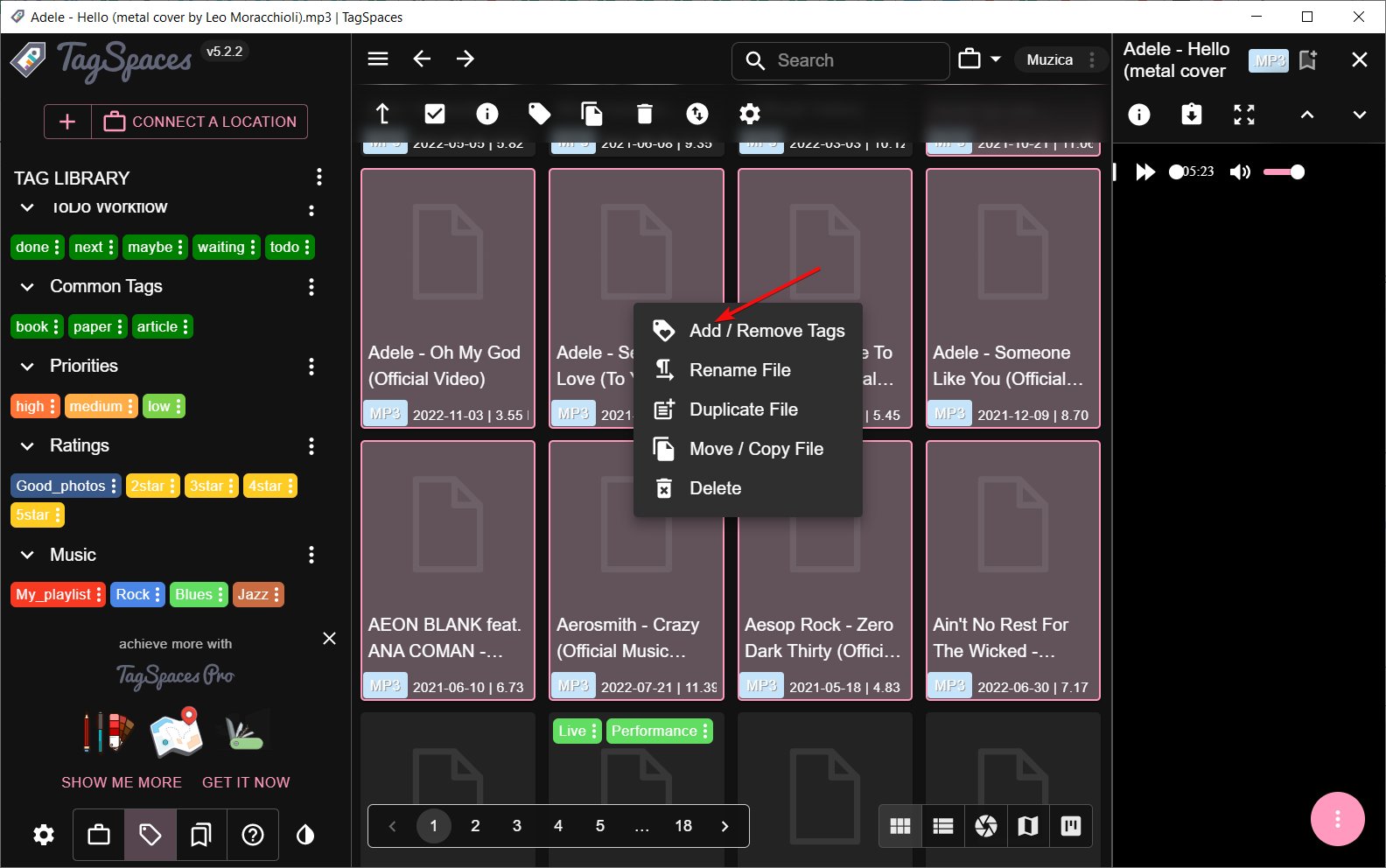Choose Delete from context menu
Screen dimensions: 1386x868
point(748,488)
